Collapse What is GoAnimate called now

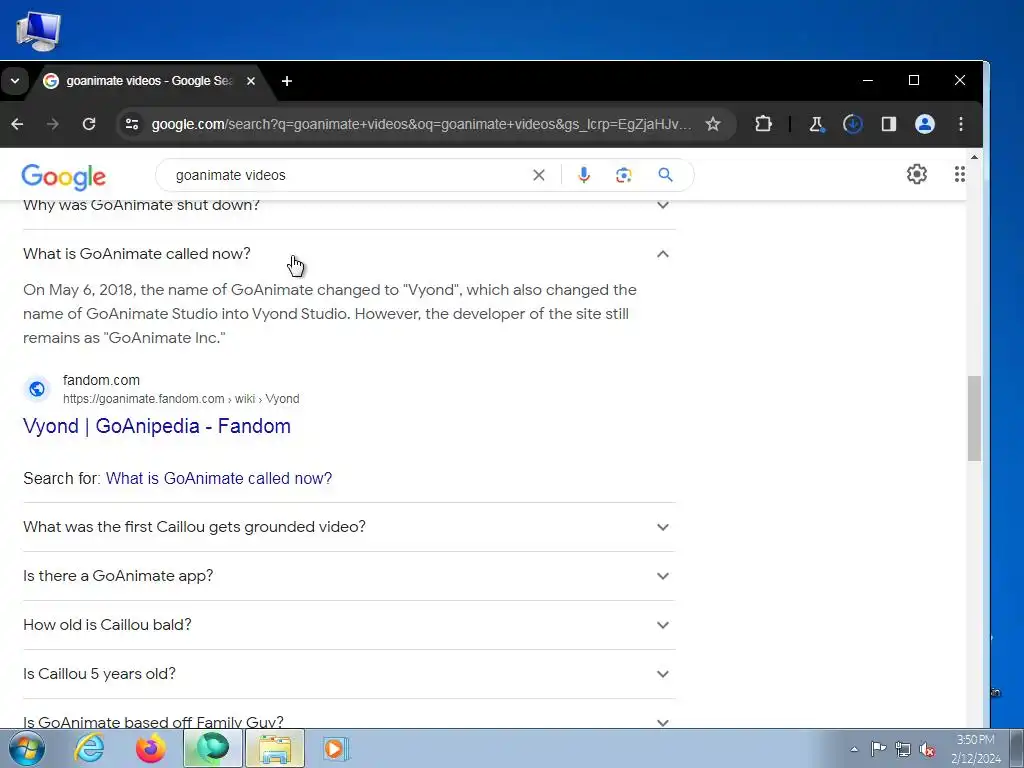[x=349, y=254]
